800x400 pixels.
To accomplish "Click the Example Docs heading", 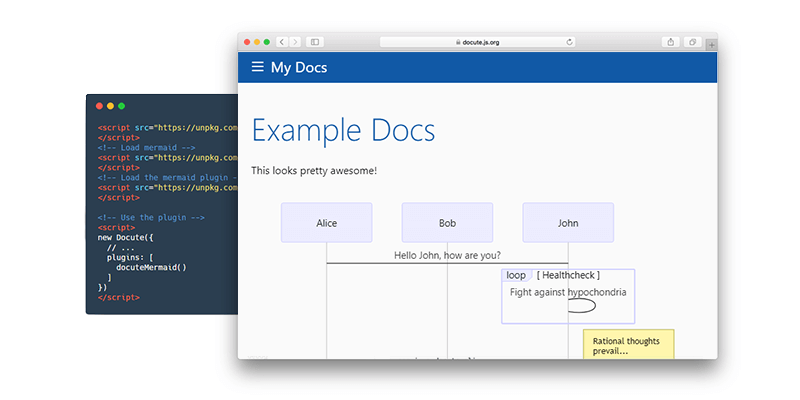I will (x=343, y=131).
